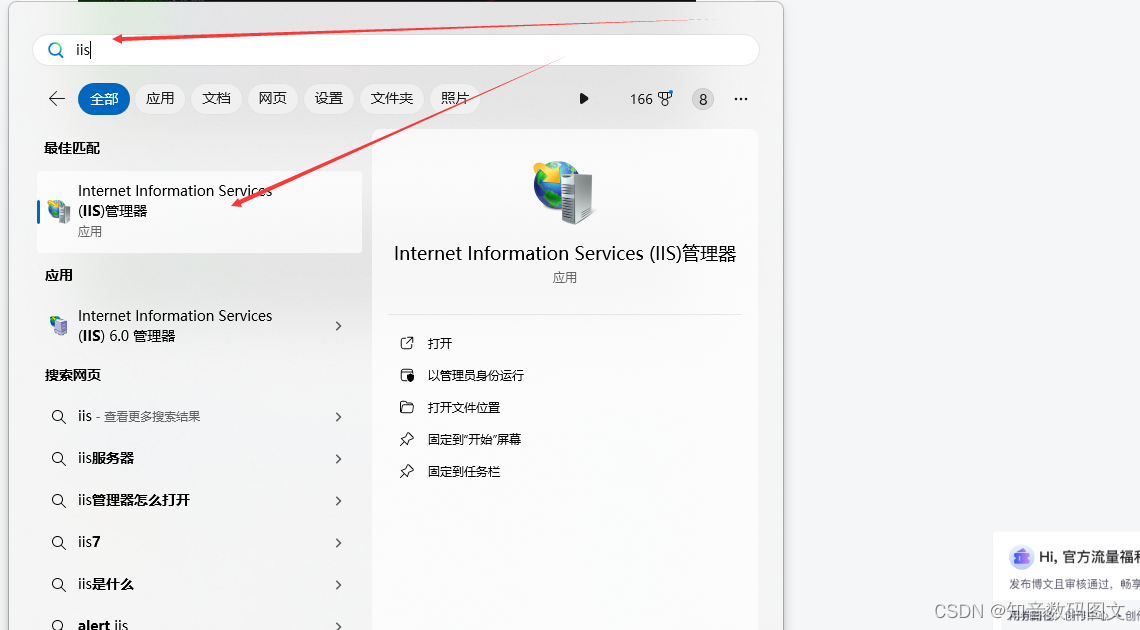The image size is (1140, 630).
Task: Open web result iis - 查看更多搜索结果
Action: click(199, 416)
